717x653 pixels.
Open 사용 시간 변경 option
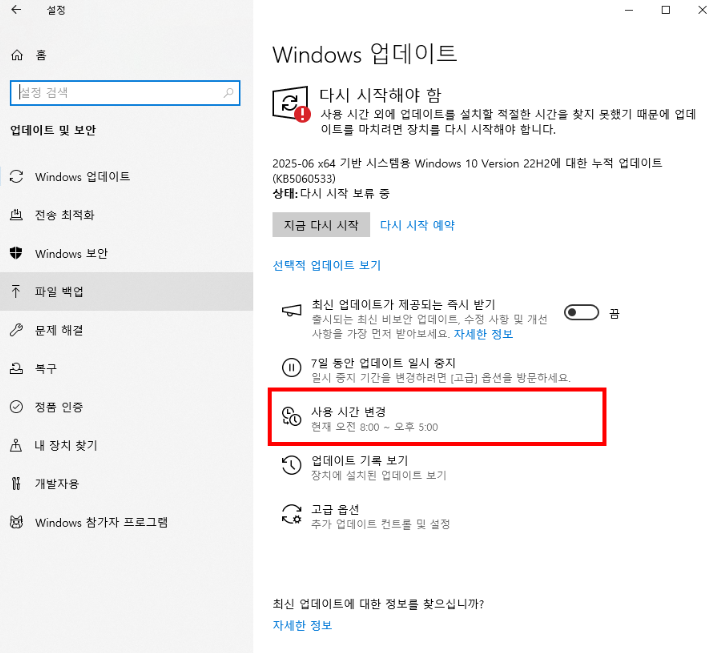tap(437, 417)
